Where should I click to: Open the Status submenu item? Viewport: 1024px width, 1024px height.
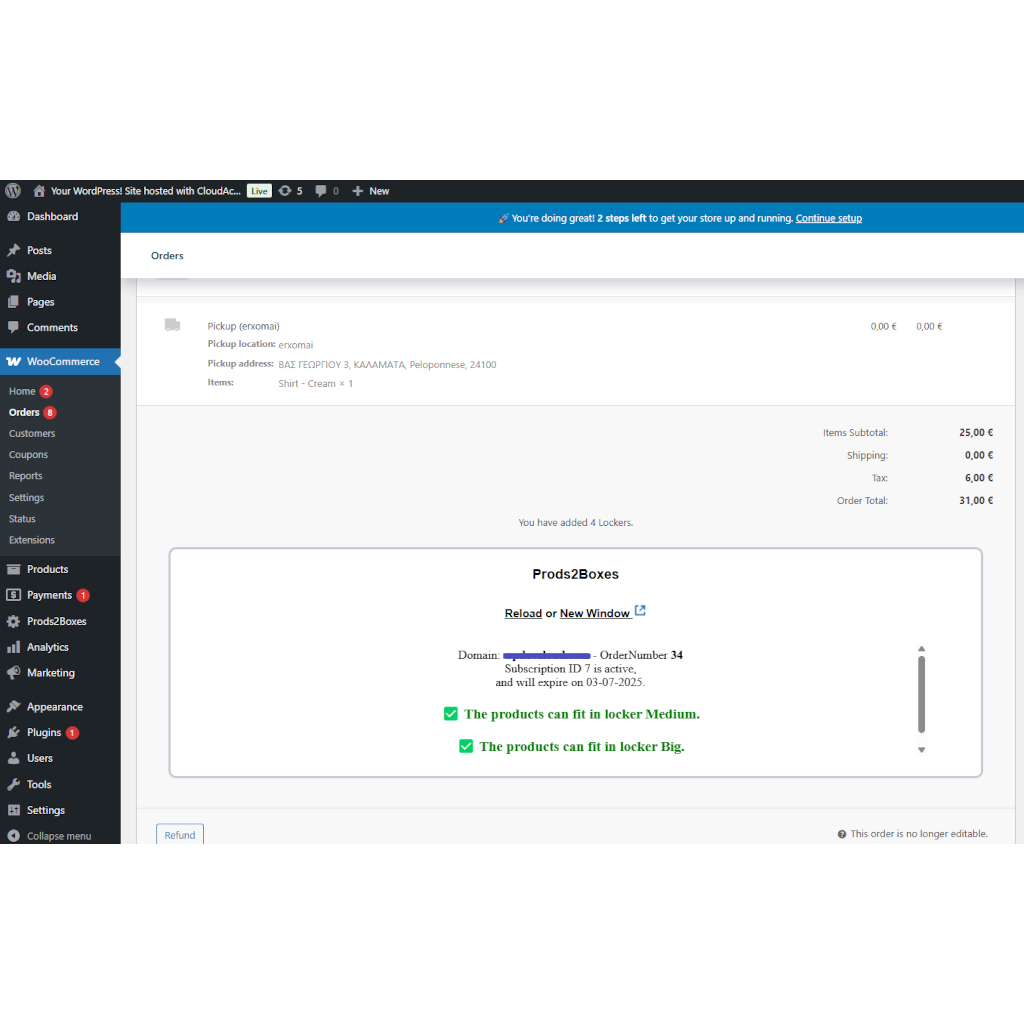click(x=22, y=519)
